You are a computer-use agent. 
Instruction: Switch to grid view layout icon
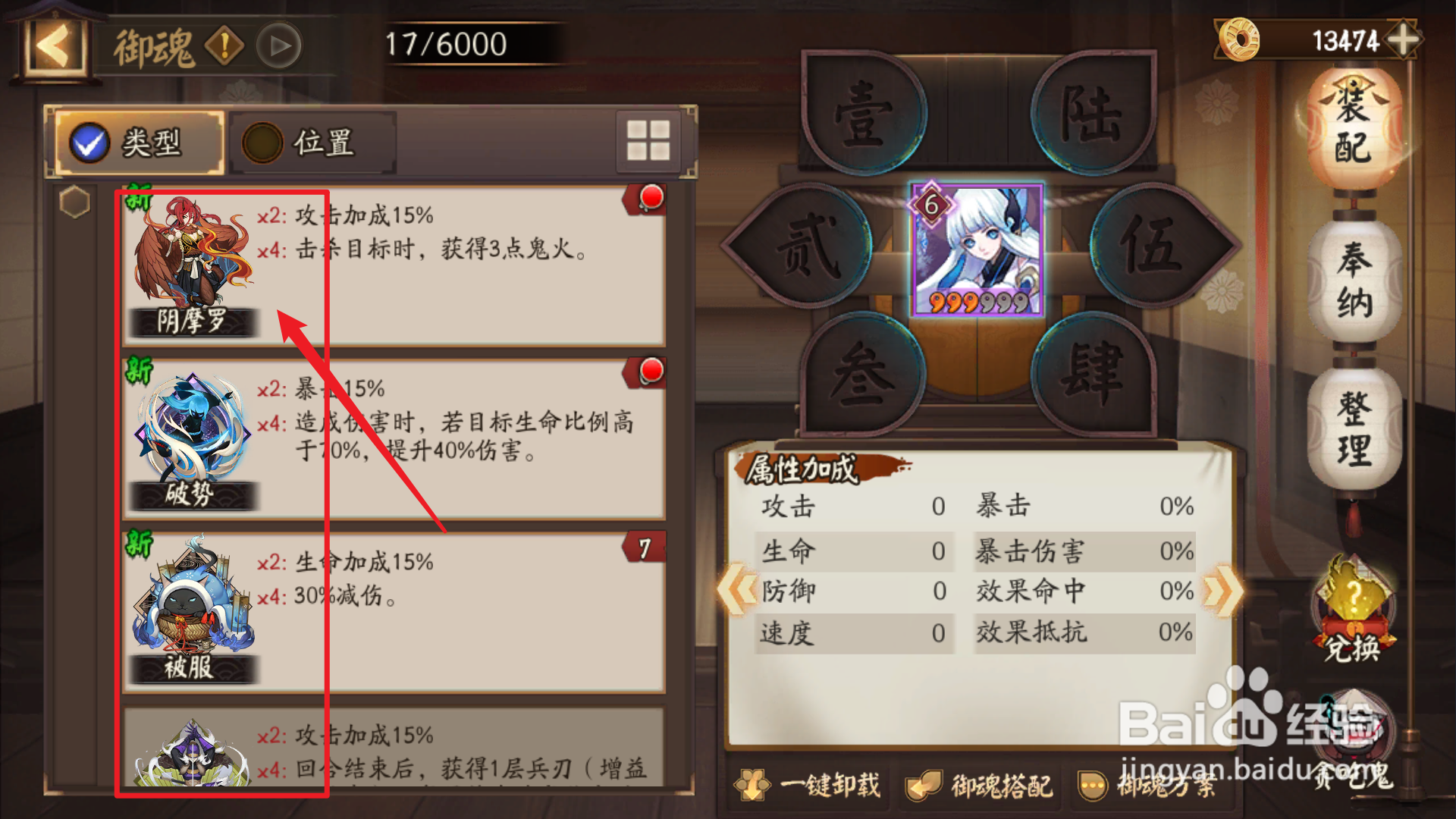point(648,141)
